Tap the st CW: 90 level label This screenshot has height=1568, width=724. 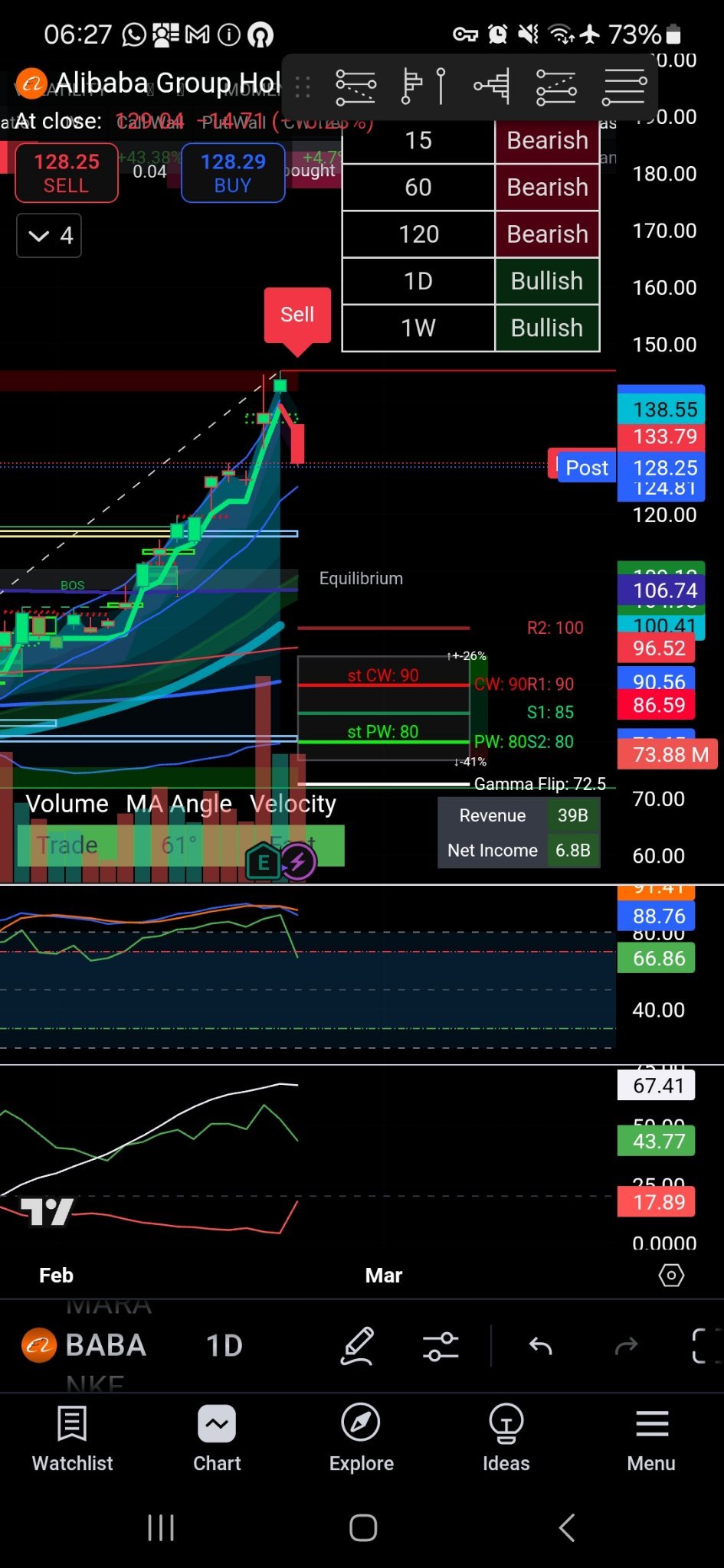click(x=383, y=675)
